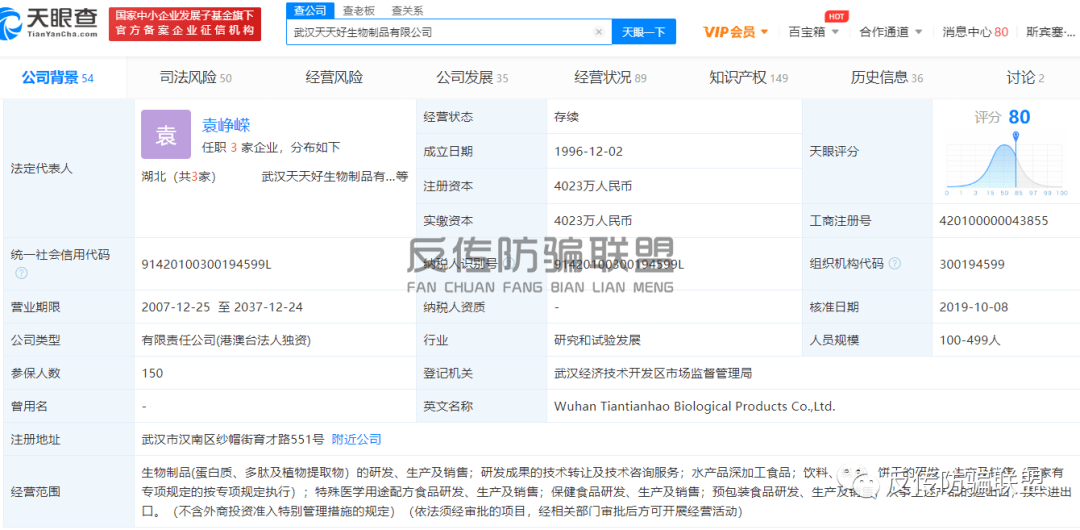
Task: Click the red HOT badge
Action: [x=836, y=16]
